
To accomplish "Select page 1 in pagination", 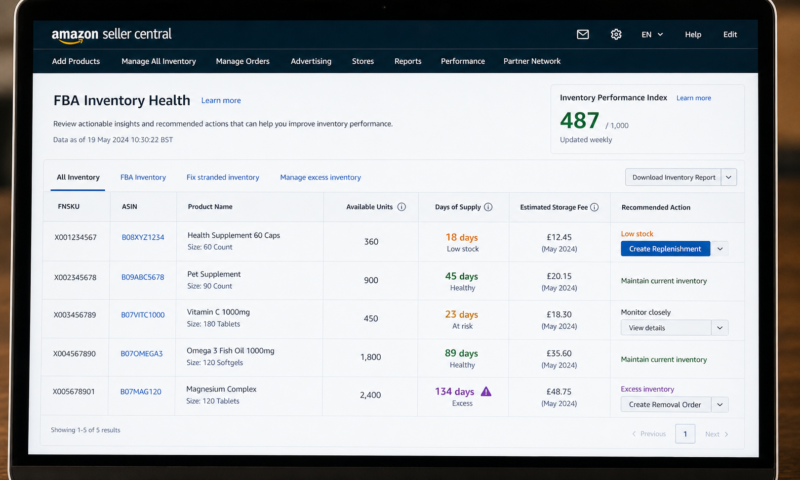I will tap(685, 434).
